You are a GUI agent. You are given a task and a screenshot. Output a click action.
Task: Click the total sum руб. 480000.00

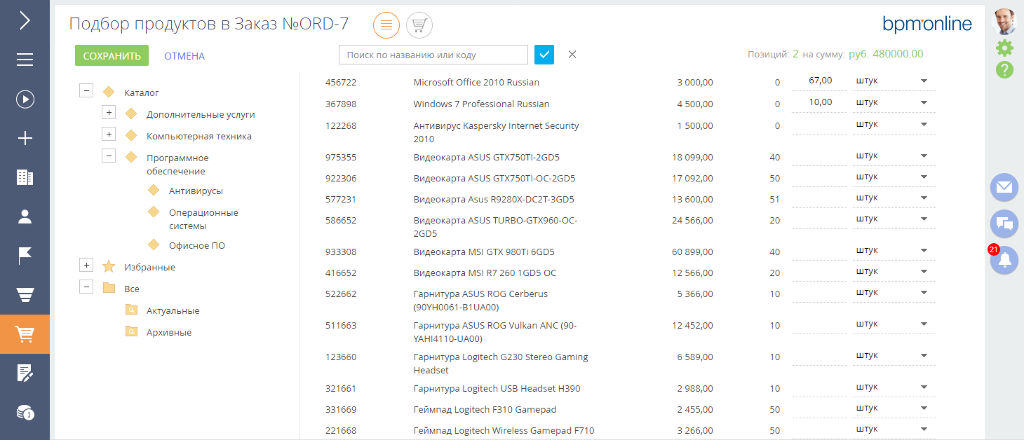(886, 54)
